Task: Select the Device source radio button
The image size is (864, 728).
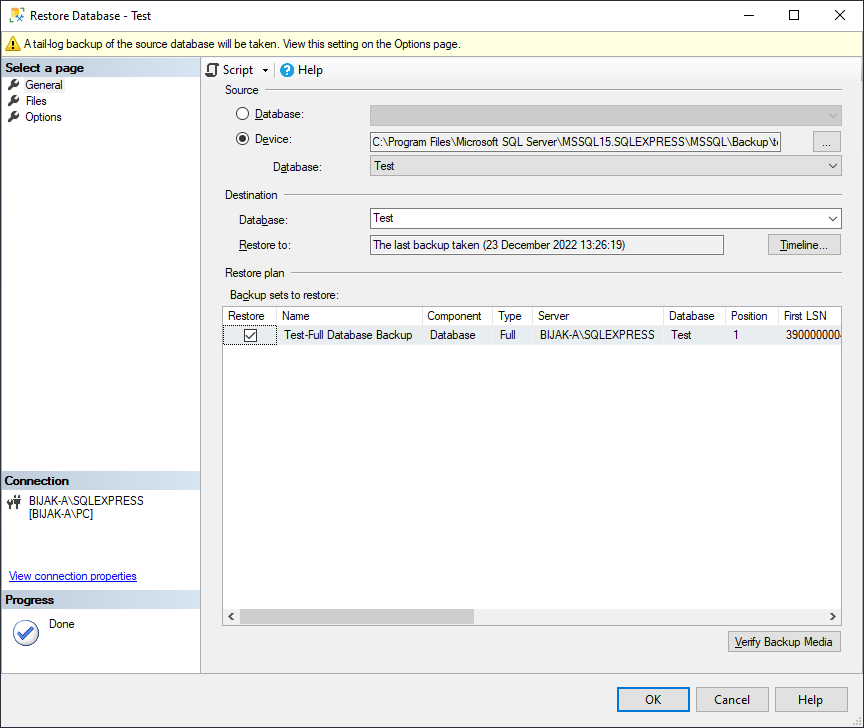Action: (241, 139)
